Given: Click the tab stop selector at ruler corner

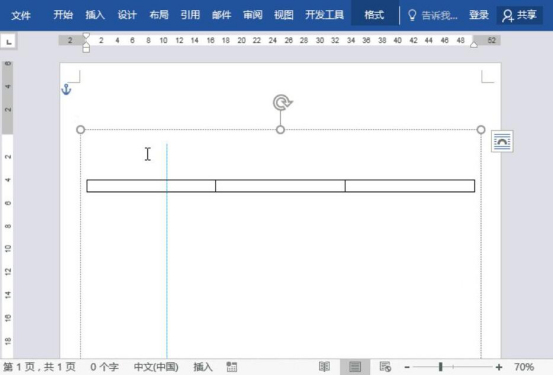Looking at the screenshot, I should [8, 41].
